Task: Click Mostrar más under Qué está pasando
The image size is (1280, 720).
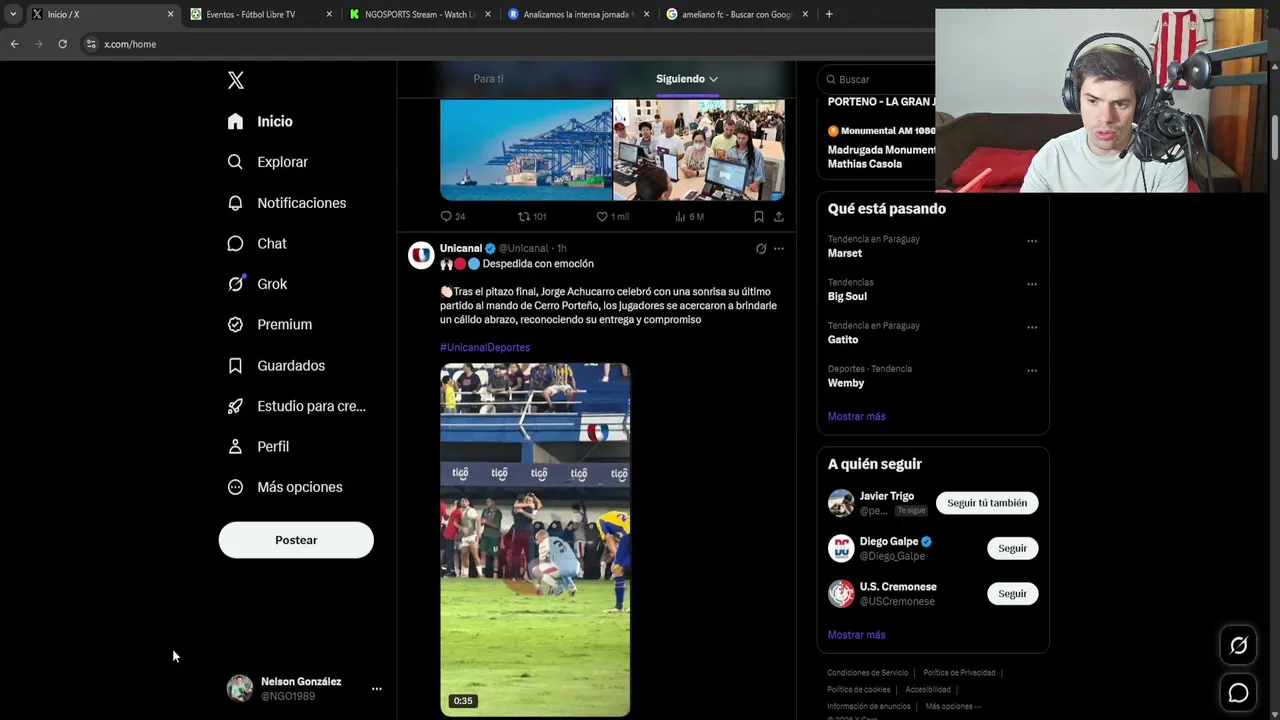Action: pos(856,416)
